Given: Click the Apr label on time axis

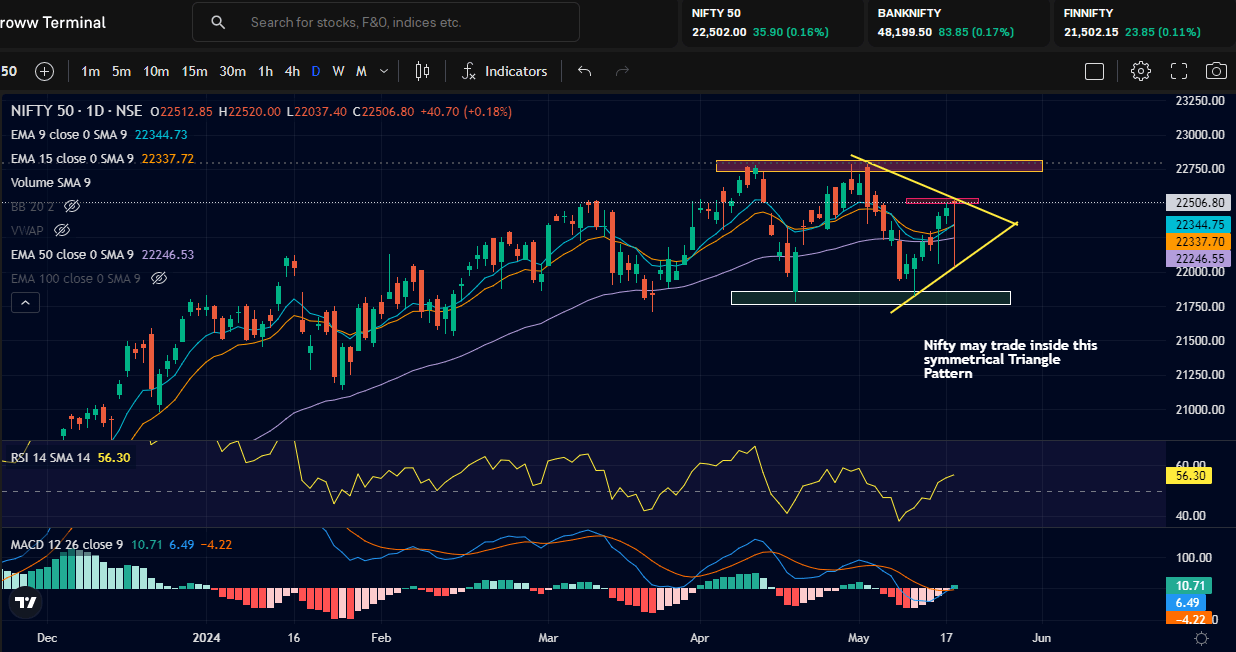Looking at the screenshot, I should (700, 636).
